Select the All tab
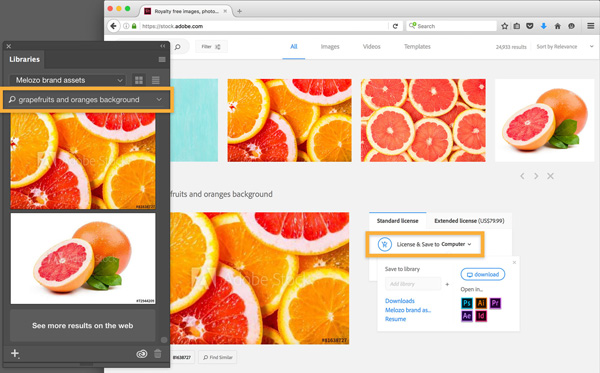This screenshot has width=600, height=373. tap(293, 47)
